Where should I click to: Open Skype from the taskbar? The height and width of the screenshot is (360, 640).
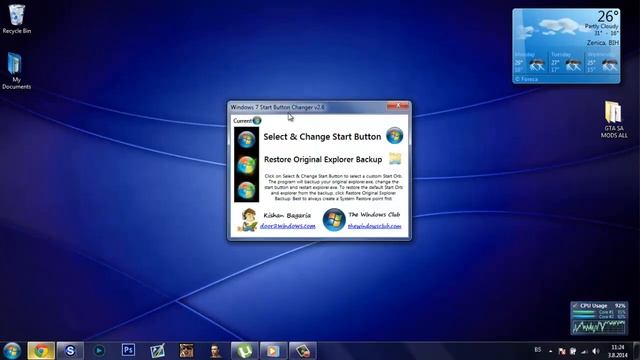[x=70, y=351]
